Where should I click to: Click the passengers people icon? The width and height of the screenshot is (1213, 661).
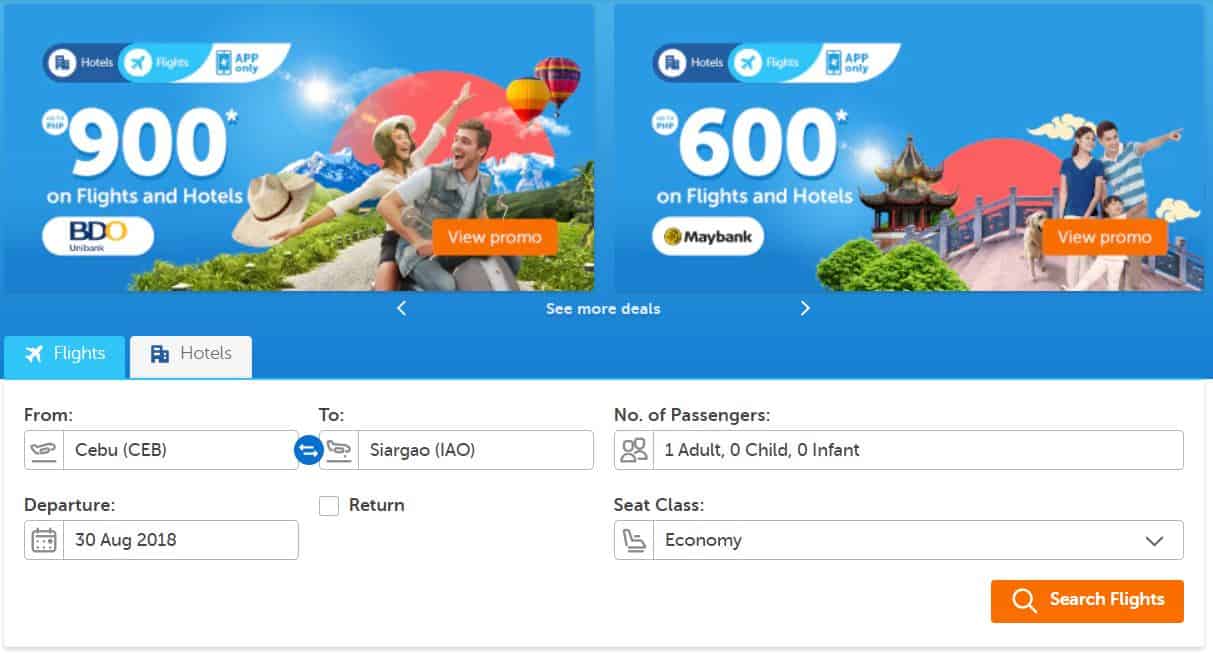pos(634,450)
